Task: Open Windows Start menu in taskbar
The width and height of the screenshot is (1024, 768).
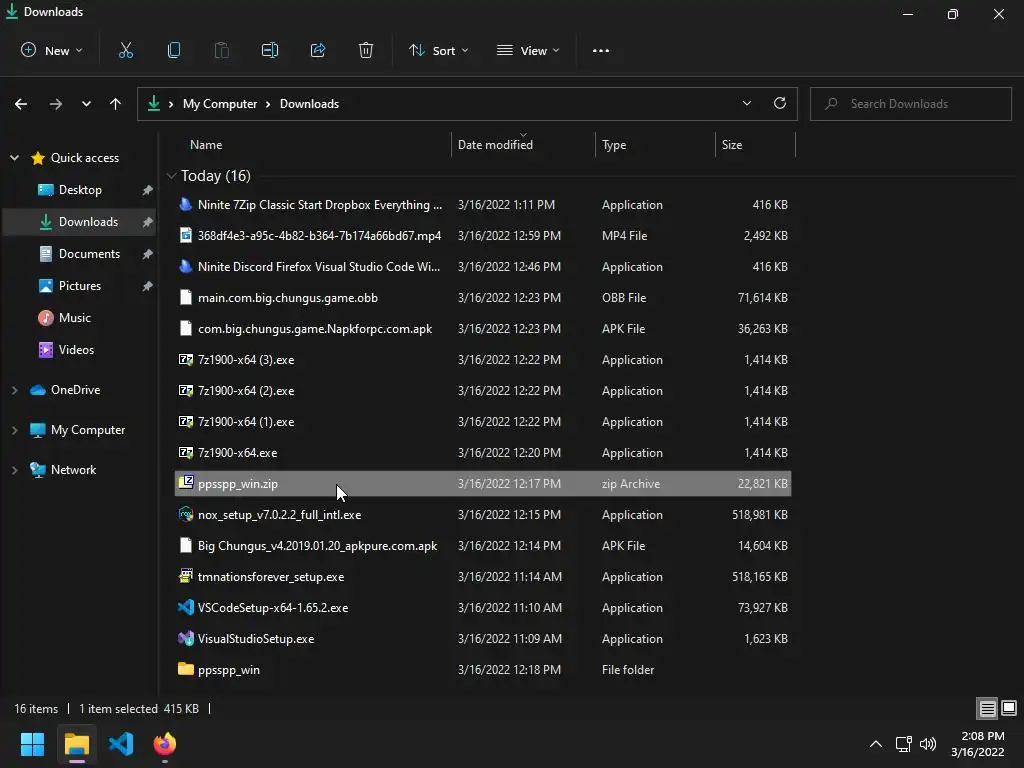Action: coord(32,744)
